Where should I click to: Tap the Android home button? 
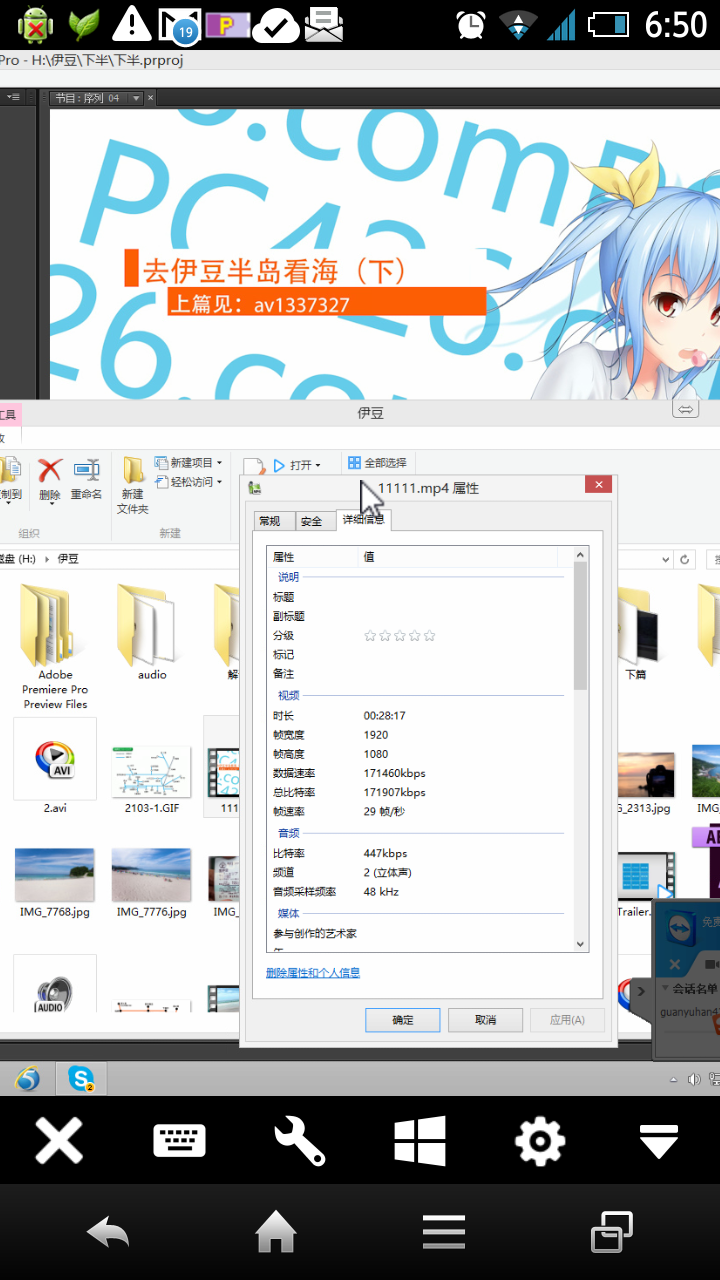pos(276,1231)
